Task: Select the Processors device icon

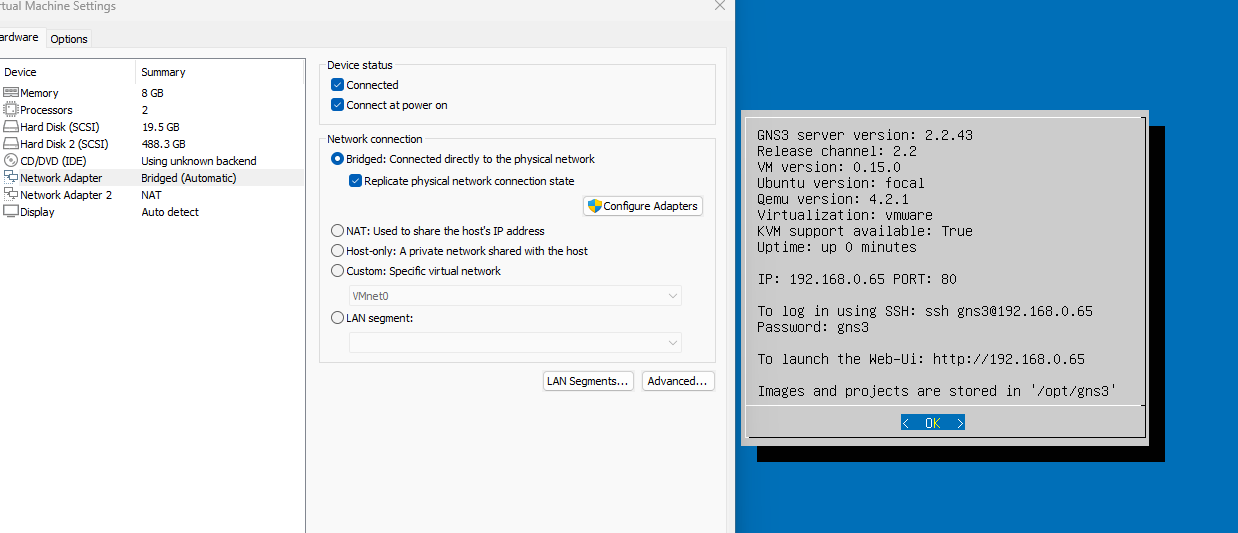Action: coord(11,110)
